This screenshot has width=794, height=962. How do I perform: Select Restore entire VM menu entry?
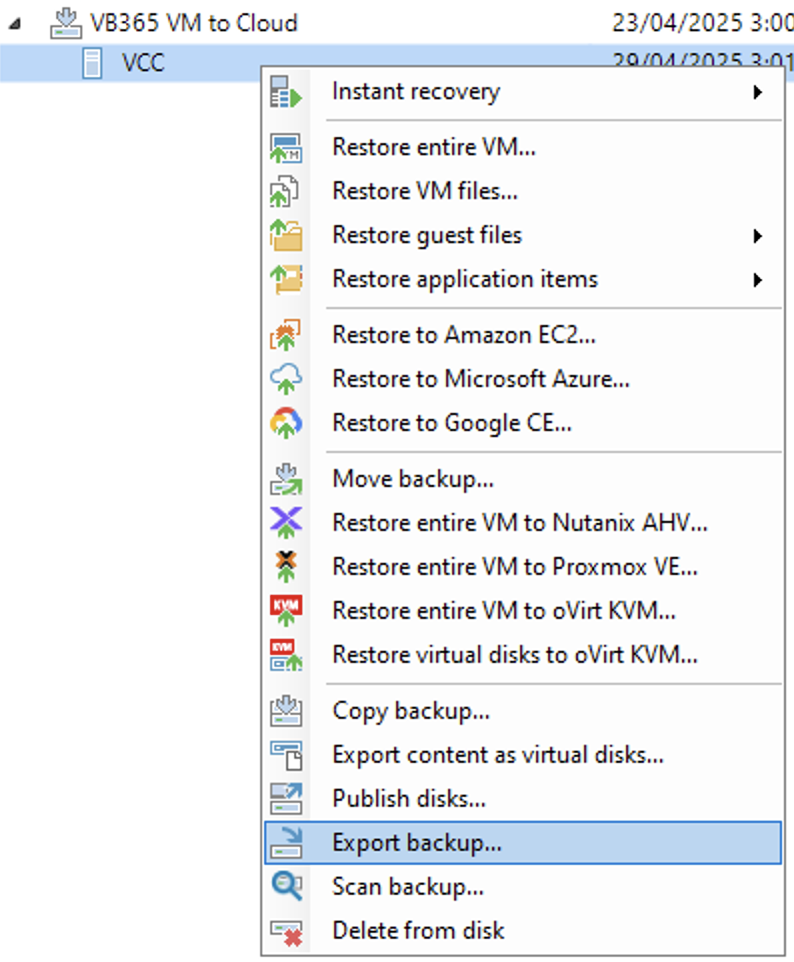pyautogui.click(x=434, y=148)
